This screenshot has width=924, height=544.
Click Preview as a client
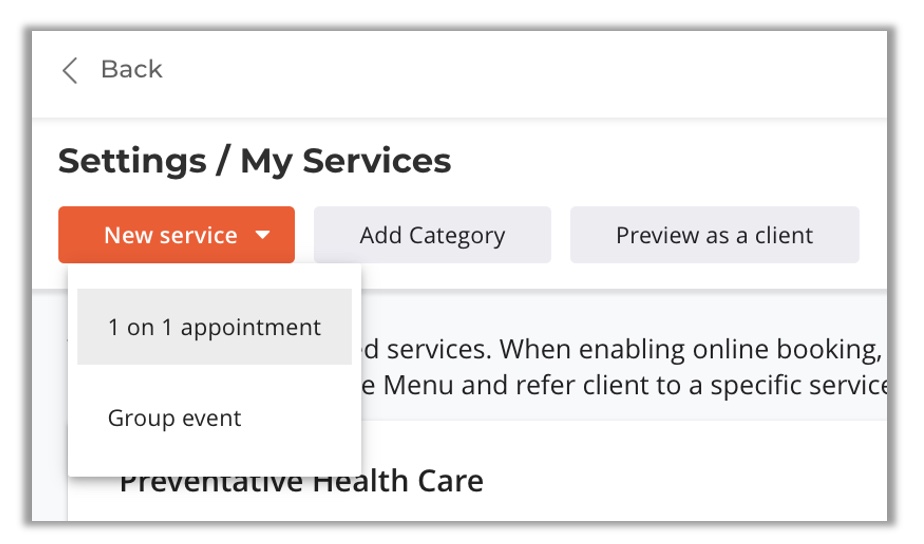tap(714, 235)
